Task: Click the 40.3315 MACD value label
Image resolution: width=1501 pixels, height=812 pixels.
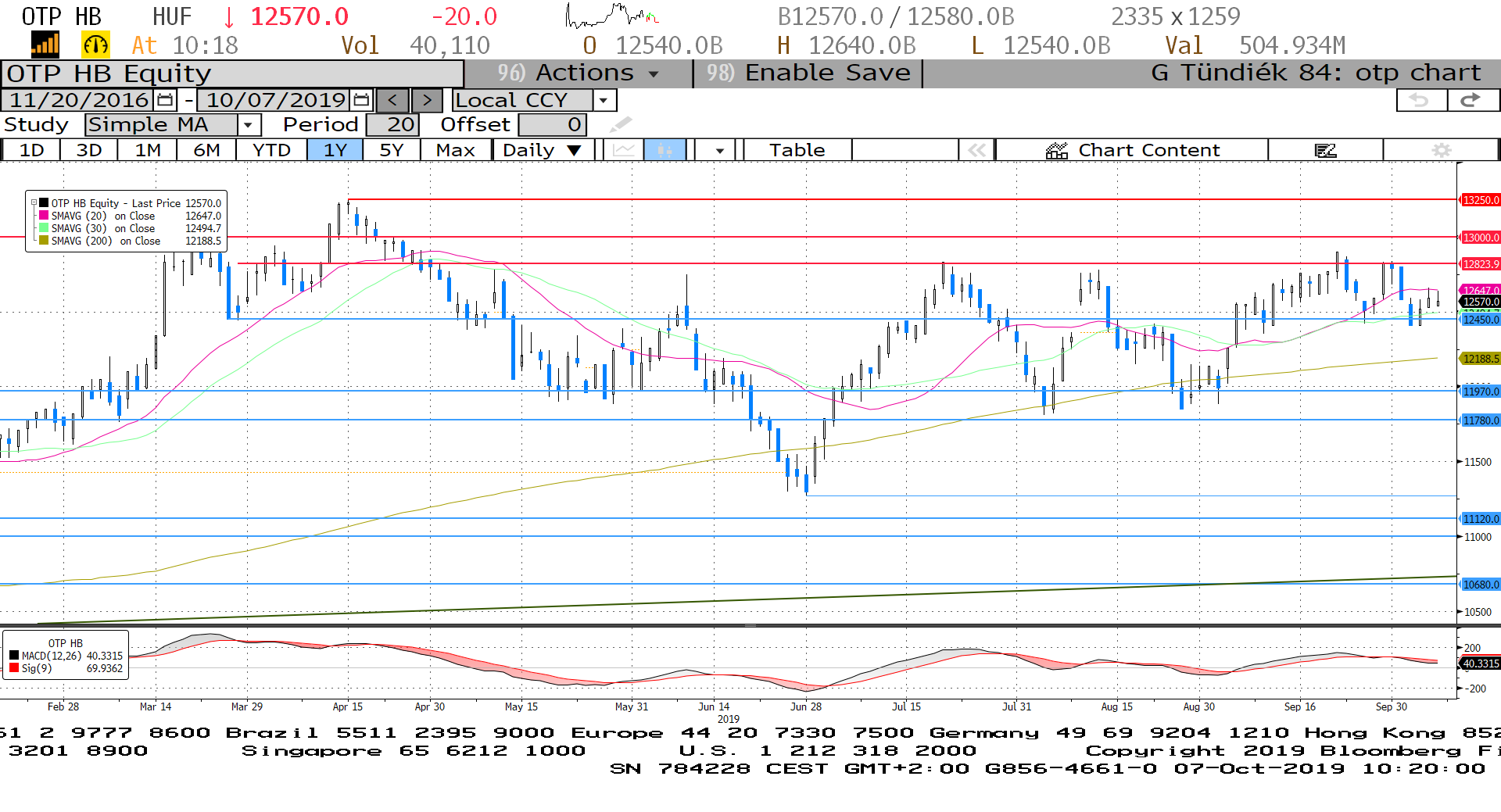Action: pyautogui.click(x=1481, y=664)
